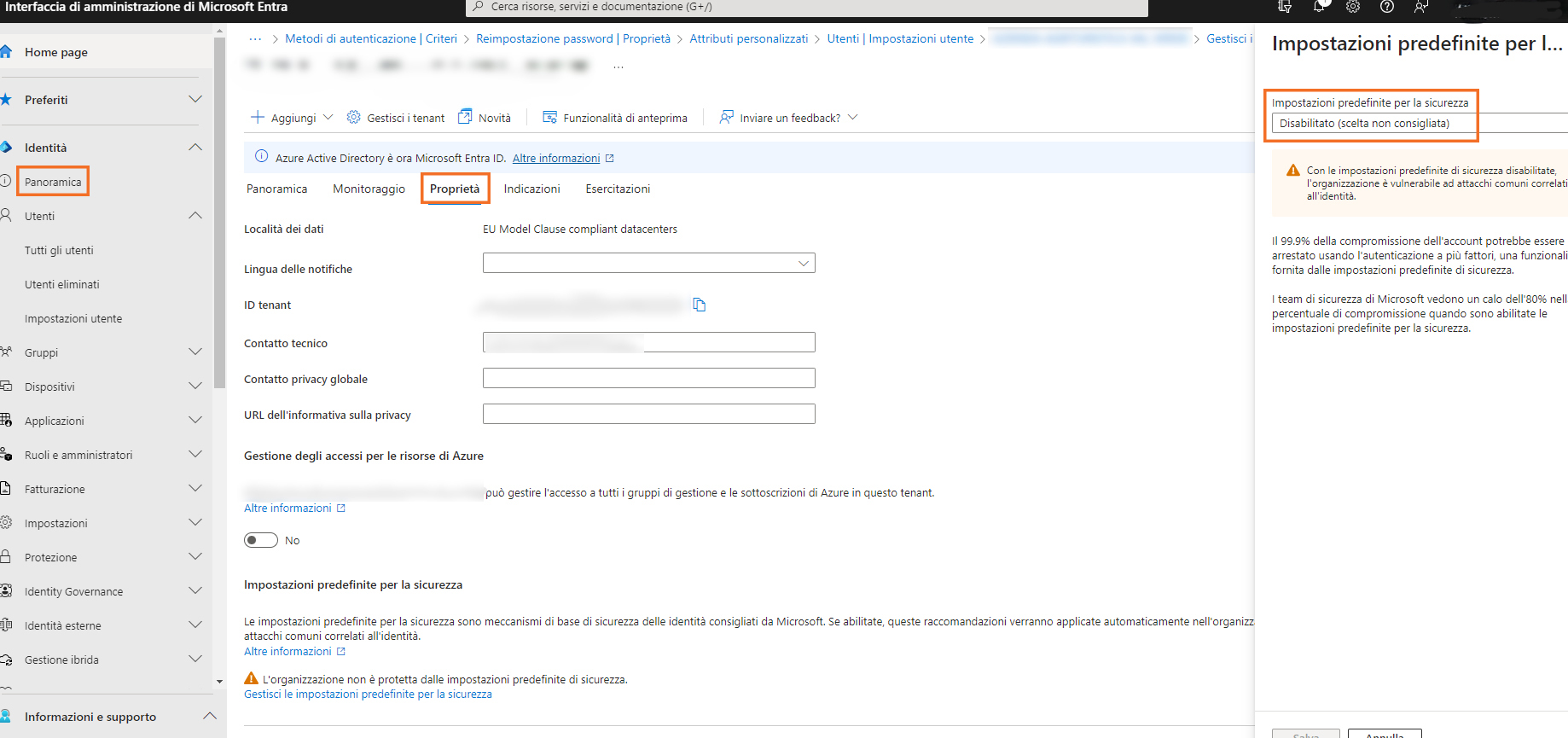The image size is (1568, 738).
Task: Click the Novità icon in toolbar
Action: pos(465,116)
